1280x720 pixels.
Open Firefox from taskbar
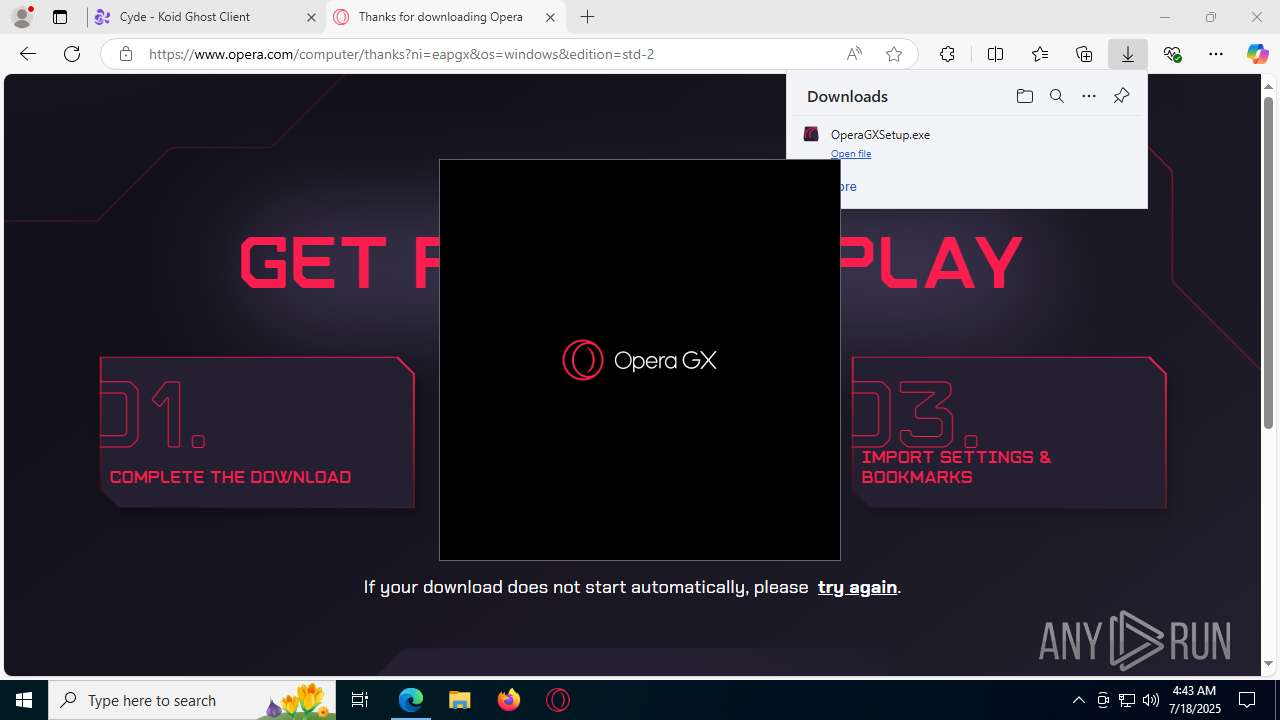pyautogui.click(x=509, y=700)
